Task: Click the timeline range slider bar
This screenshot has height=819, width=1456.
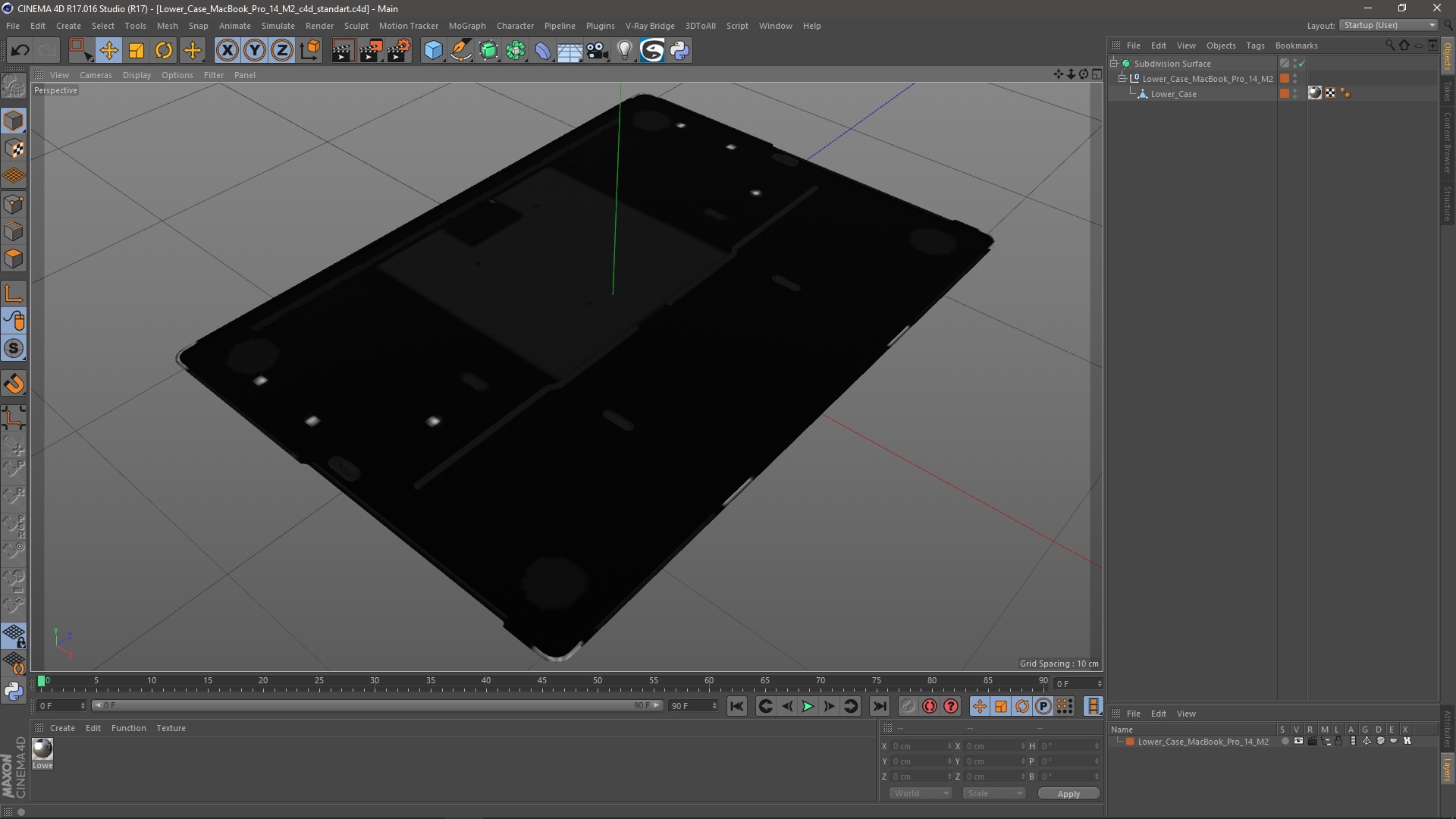Action: coord(377,706)
